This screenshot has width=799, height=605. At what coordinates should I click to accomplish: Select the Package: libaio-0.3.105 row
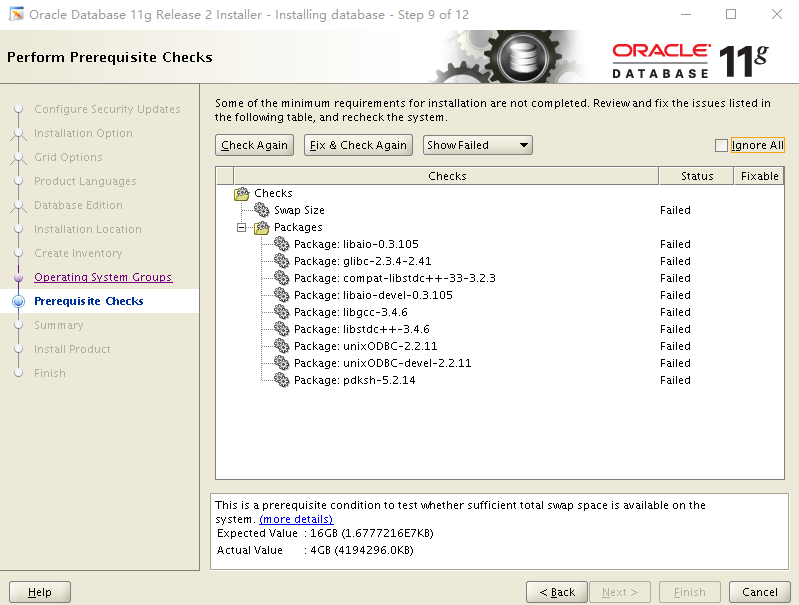tap(499, 244)
